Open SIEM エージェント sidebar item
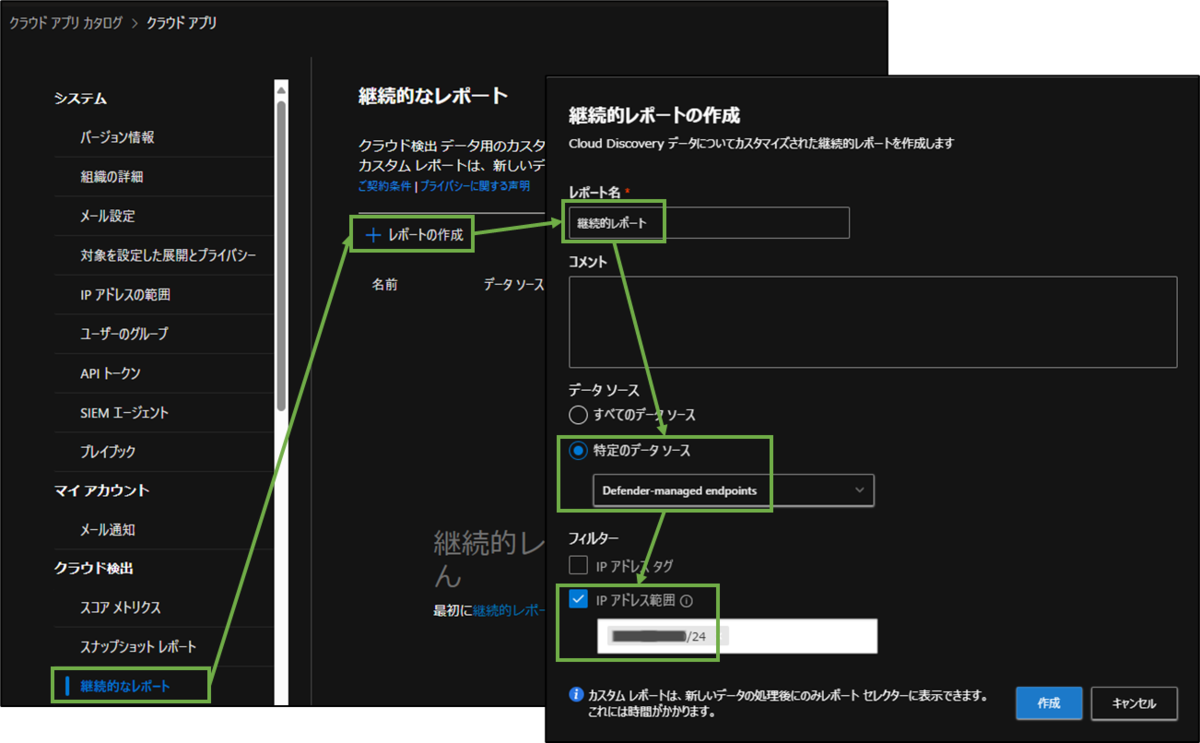 click(x=124, y=412)
